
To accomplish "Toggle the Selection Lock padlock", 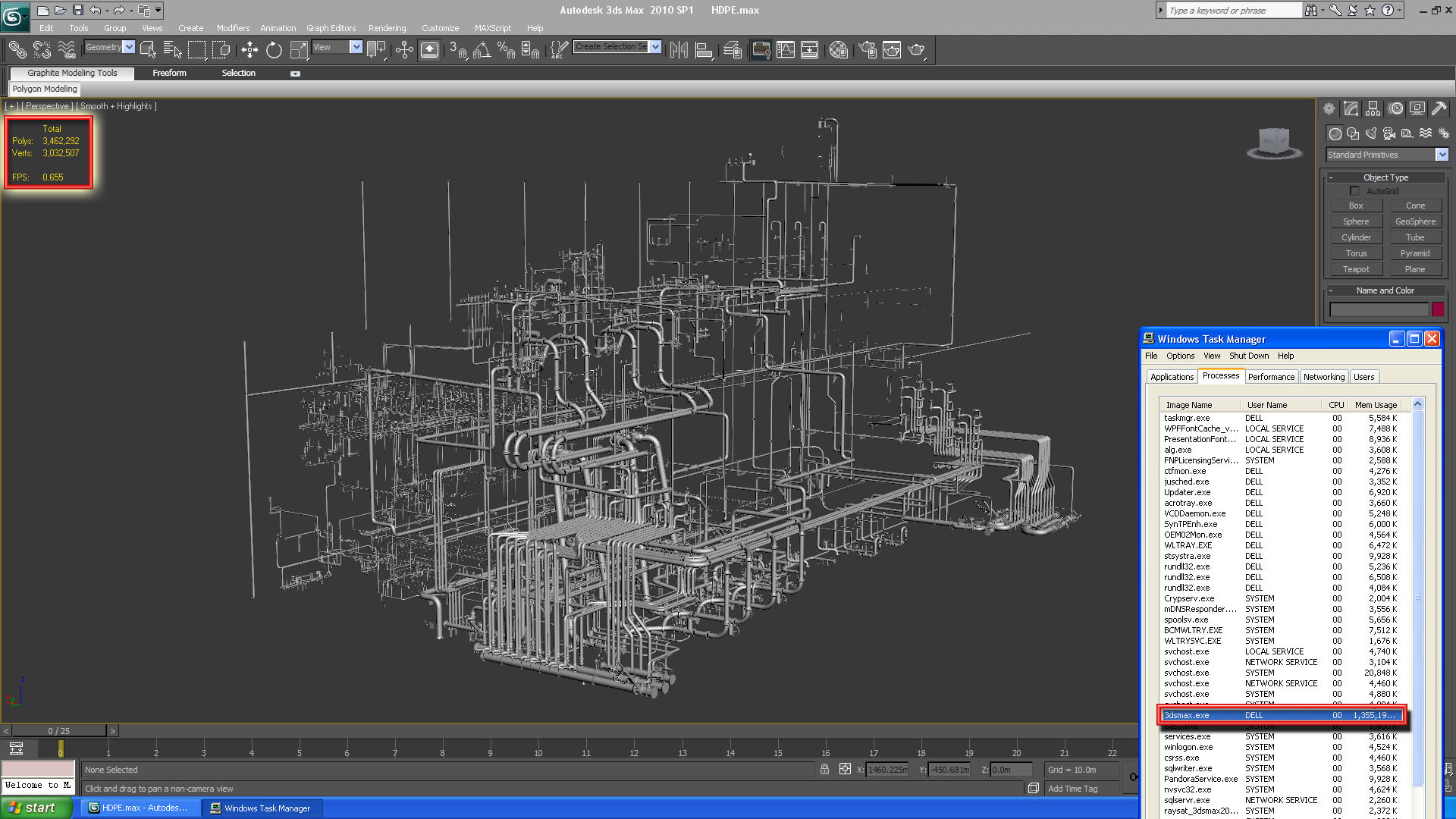I will 824,770.
